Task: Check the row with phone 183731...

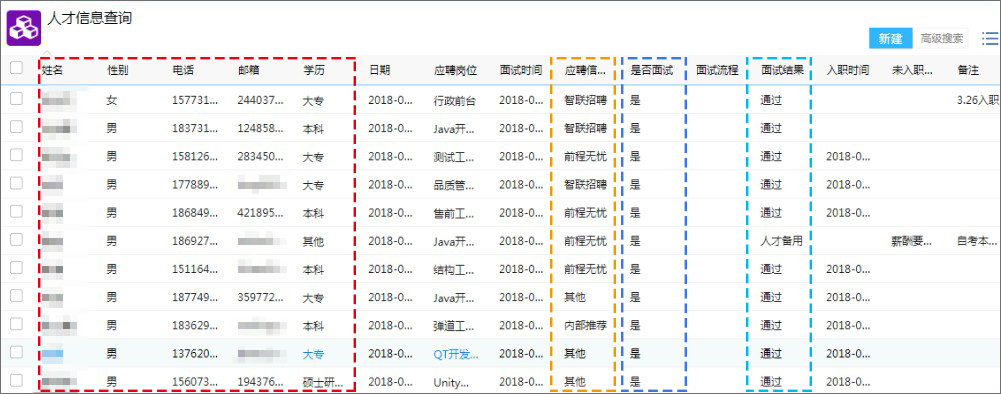Action: [x=17, y=126]
